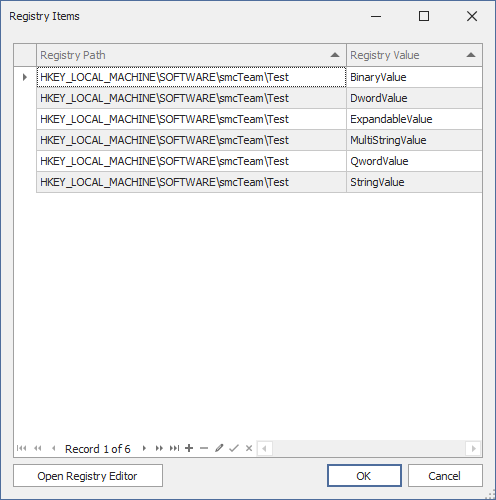Screen dimensions: 496x500
Task: Sort by Registry Value column header
Action: pos(414,55)
